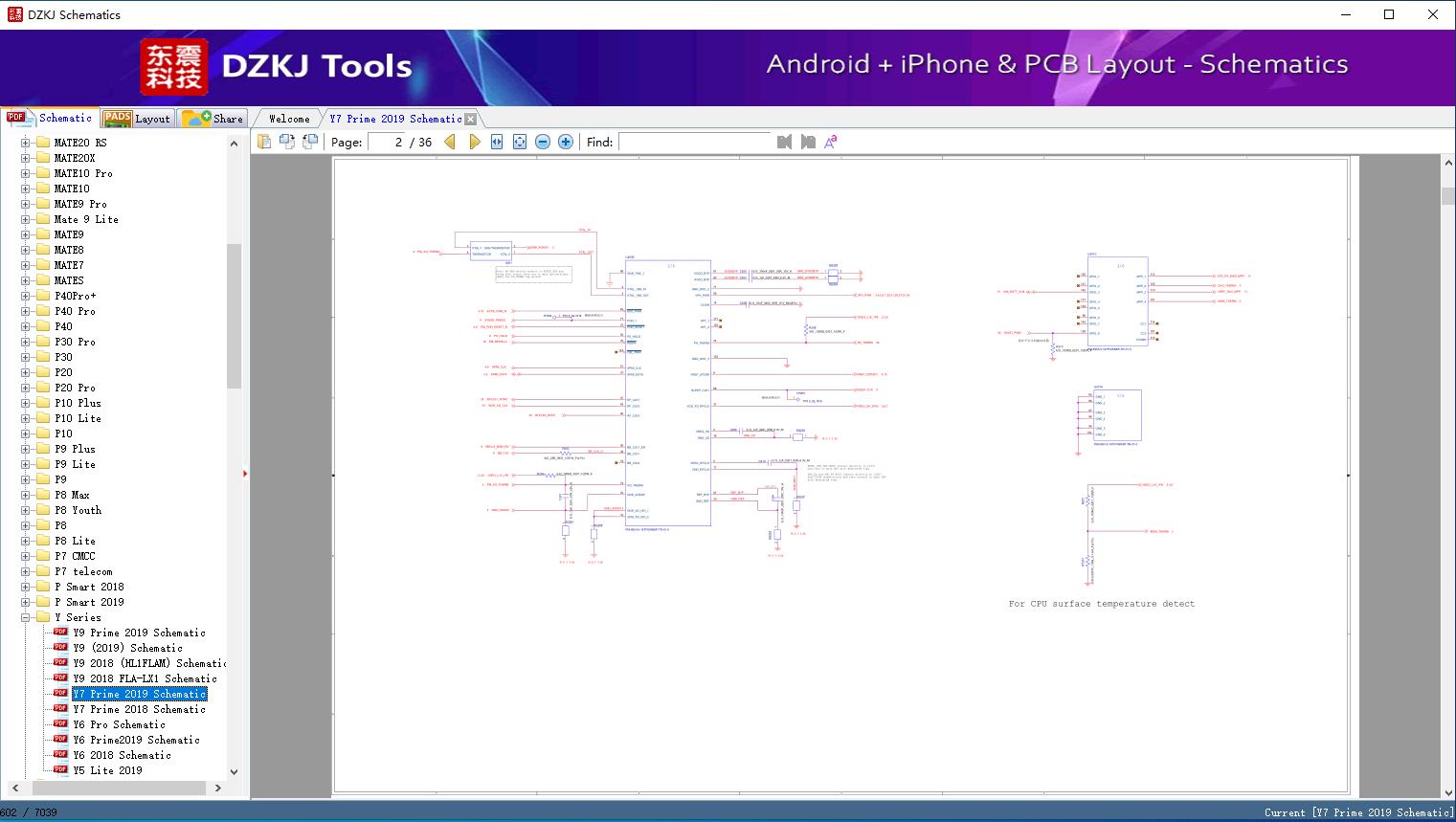Zoom out with the minus icon
This screenshot has width=1456, height=822.
pyautogui.click(x=543, y=142)
